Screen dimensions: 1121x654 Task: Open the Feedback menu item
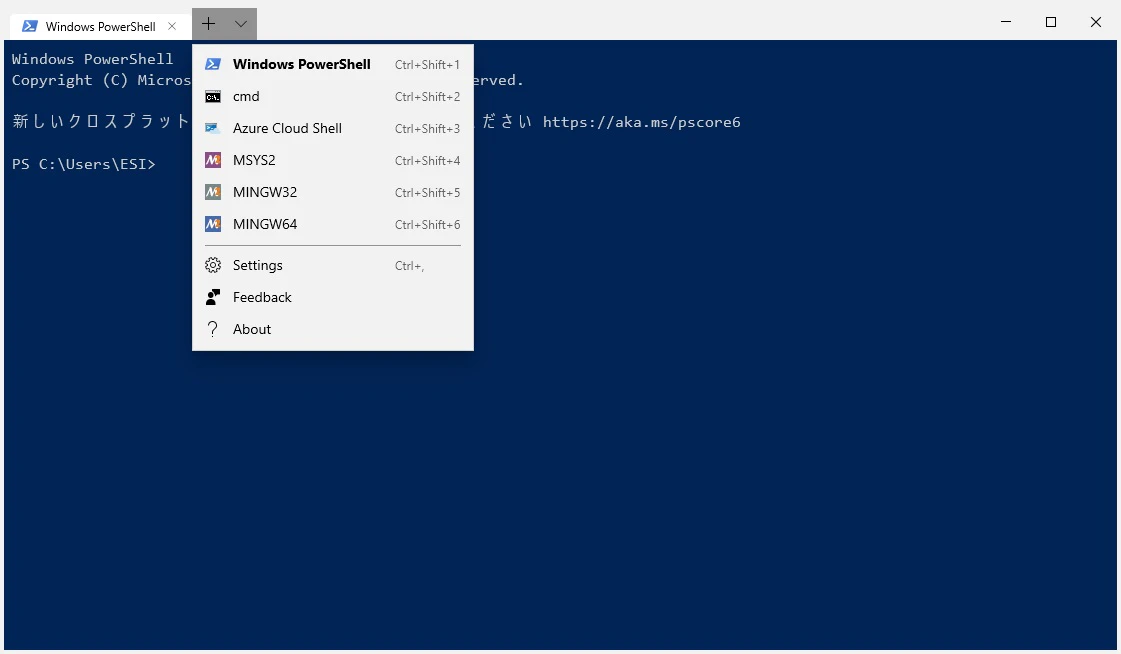332,297
